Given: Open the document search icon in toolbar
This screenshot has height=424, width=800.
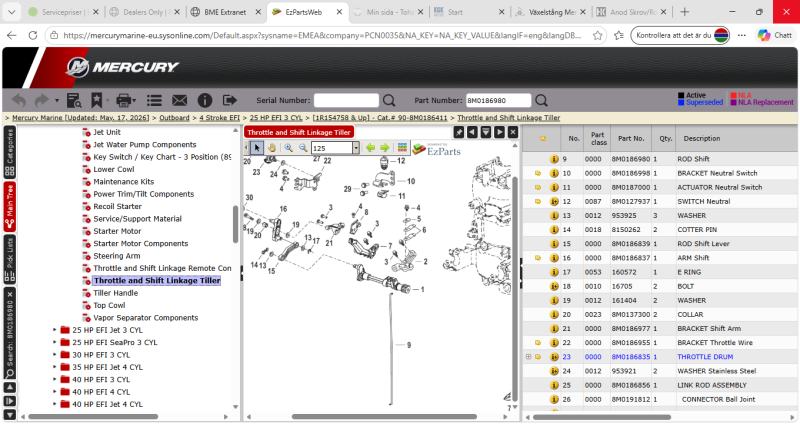Looking at the screenshot, I should point(74,101).
